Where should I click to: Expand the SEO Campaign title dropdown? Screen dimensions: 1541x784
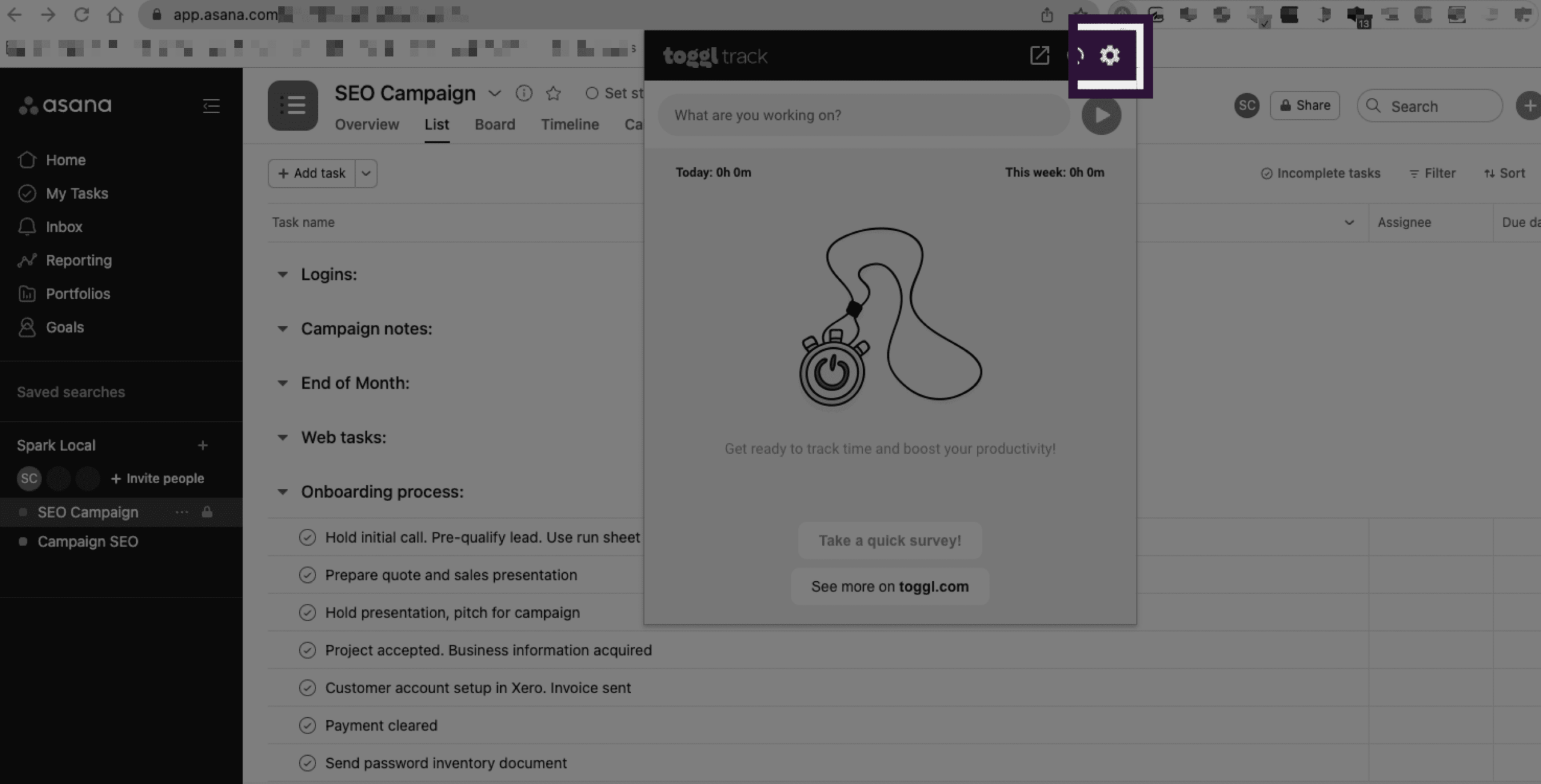[x=495, y=94]
